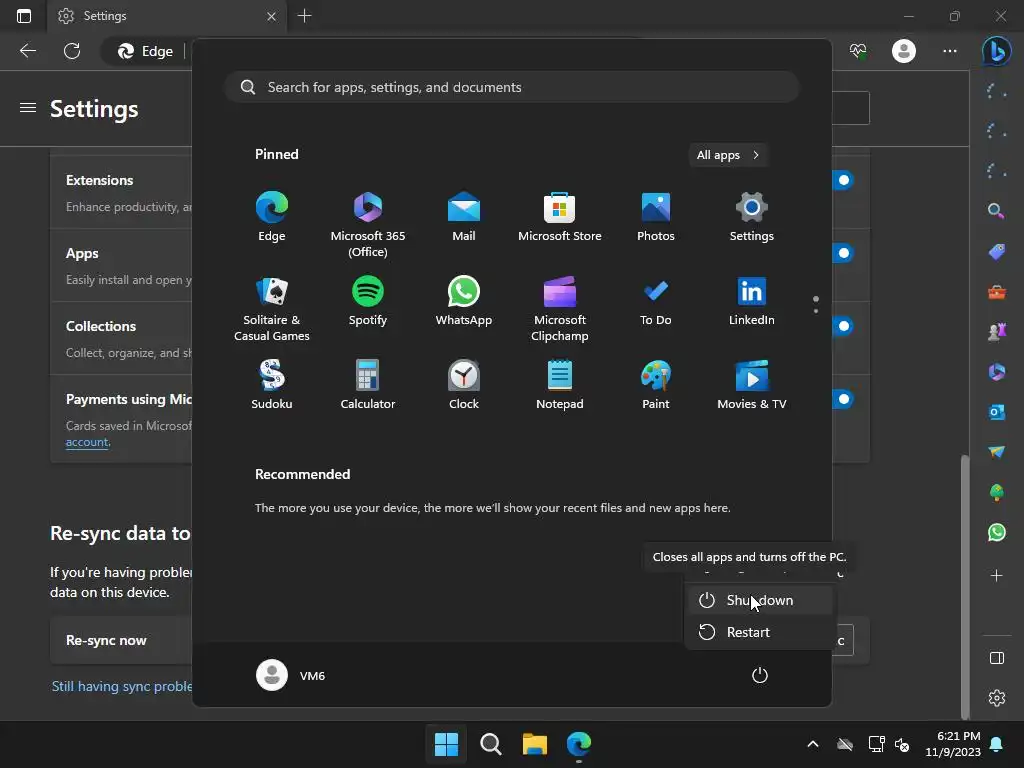Close the Settings tab
The image size is (1024, 768).
coord(271,16)
